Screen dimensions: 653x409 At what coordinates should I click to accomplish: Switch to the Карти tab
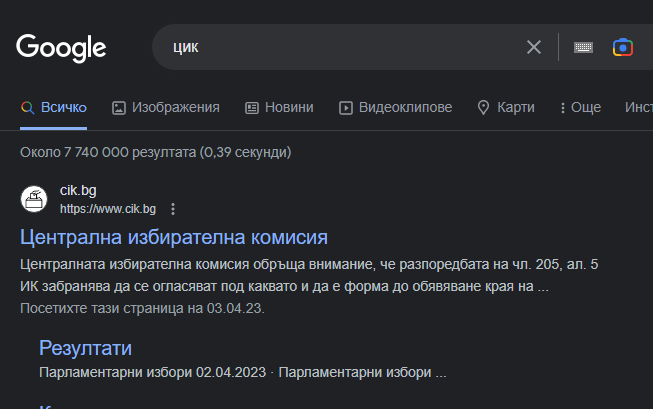[506, 107]
